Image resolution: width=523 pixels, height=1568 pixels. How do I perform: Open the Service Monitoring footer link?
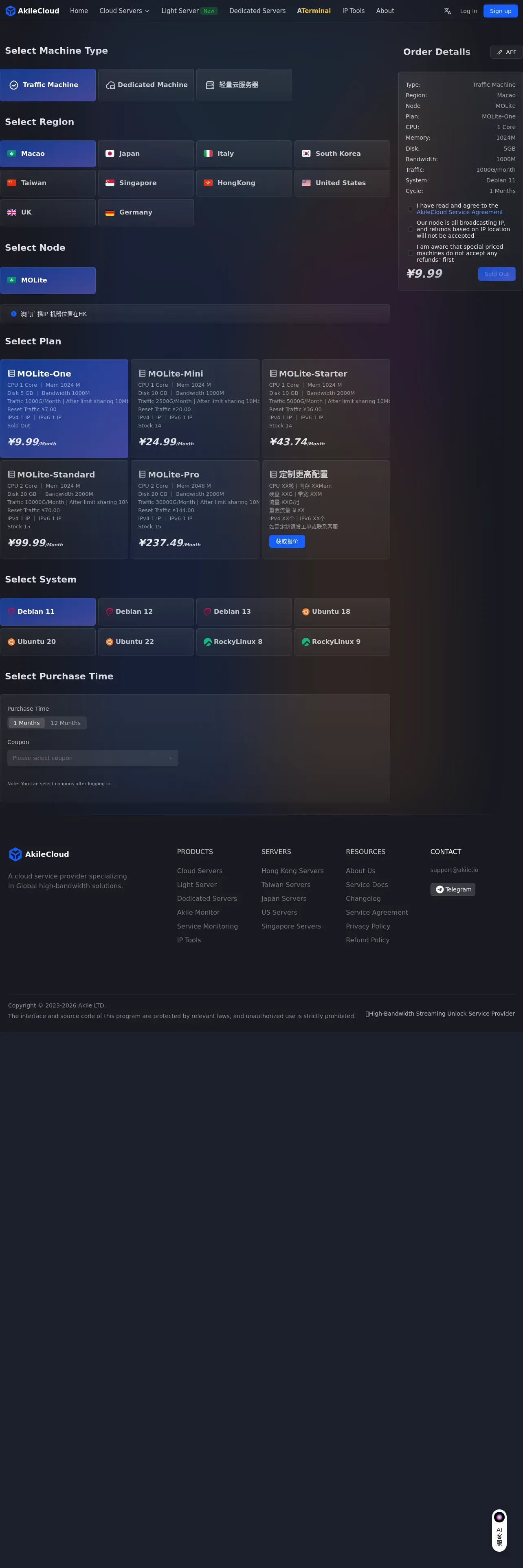point(207,926)
